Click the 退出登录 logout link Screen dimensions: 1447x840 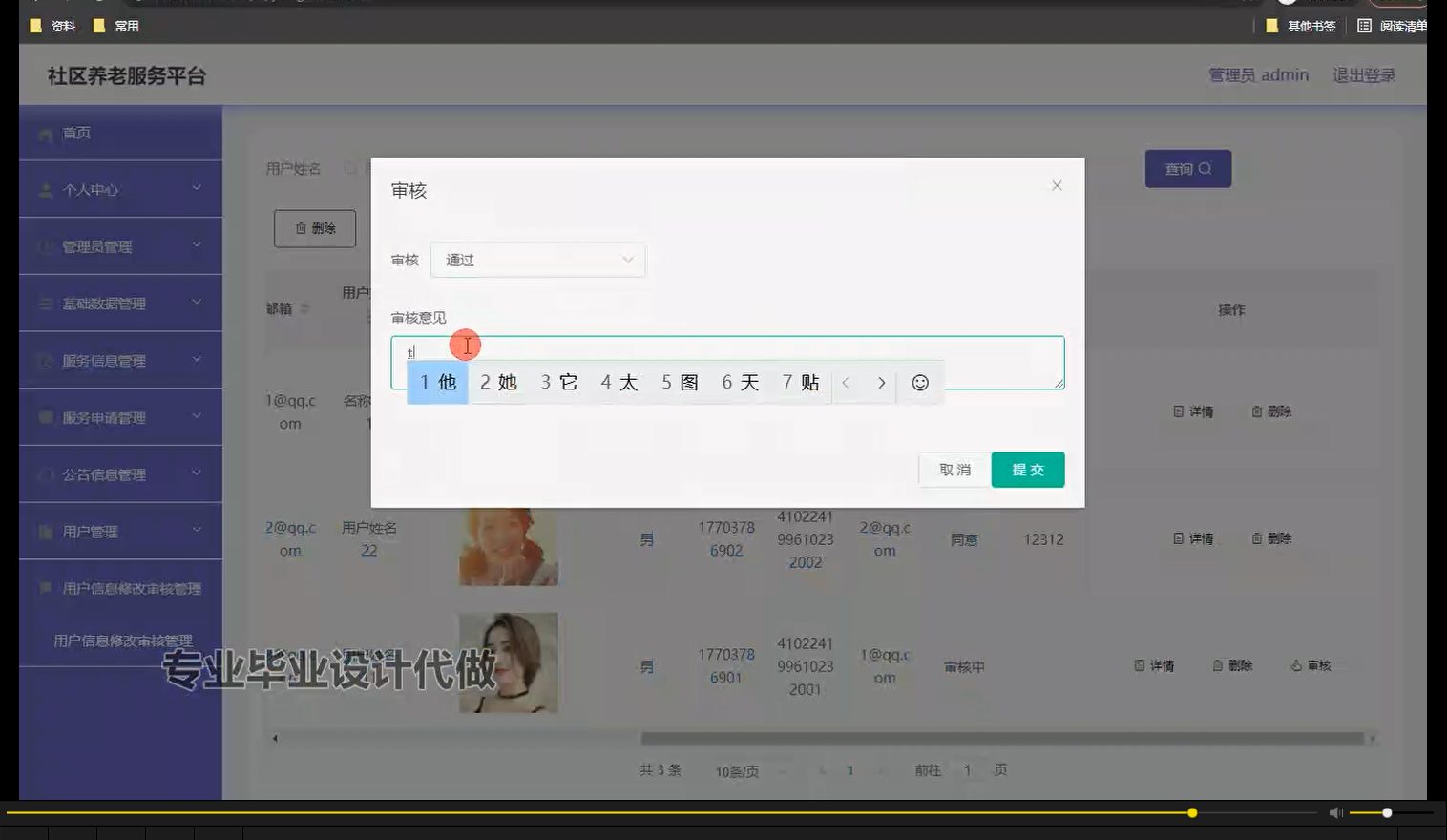click(x=1362, y=74)
